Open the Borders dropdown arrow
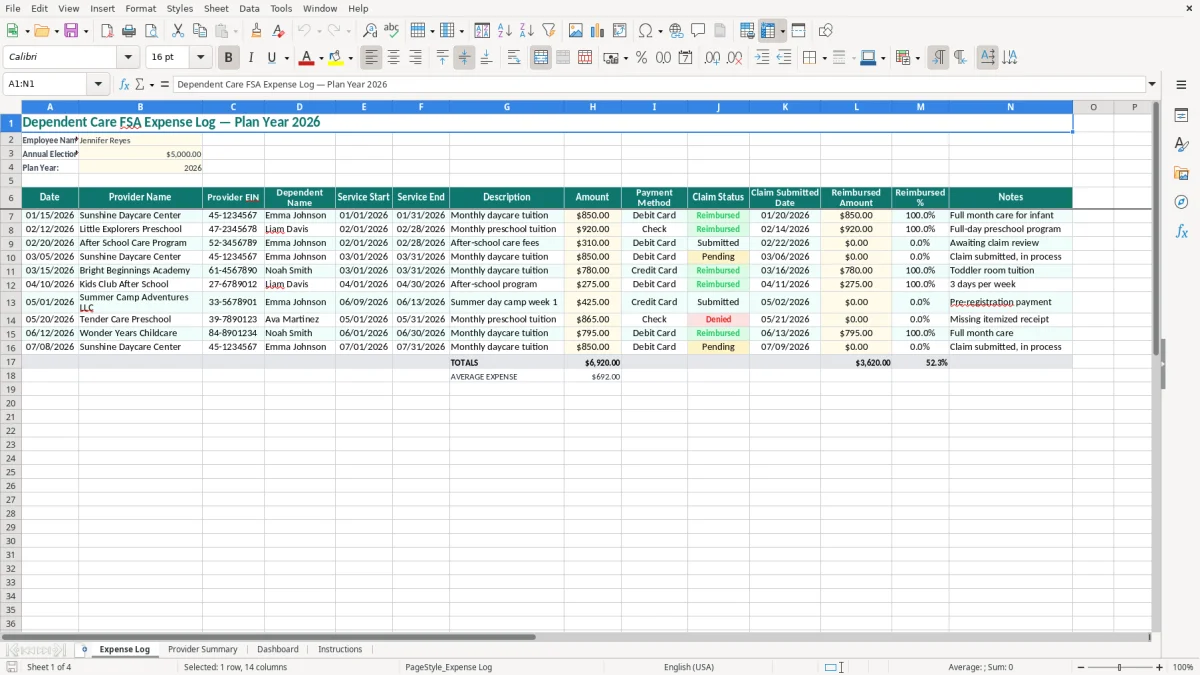Image resolution: width=1200 pixels, height=675 pixels. (823, 59)
